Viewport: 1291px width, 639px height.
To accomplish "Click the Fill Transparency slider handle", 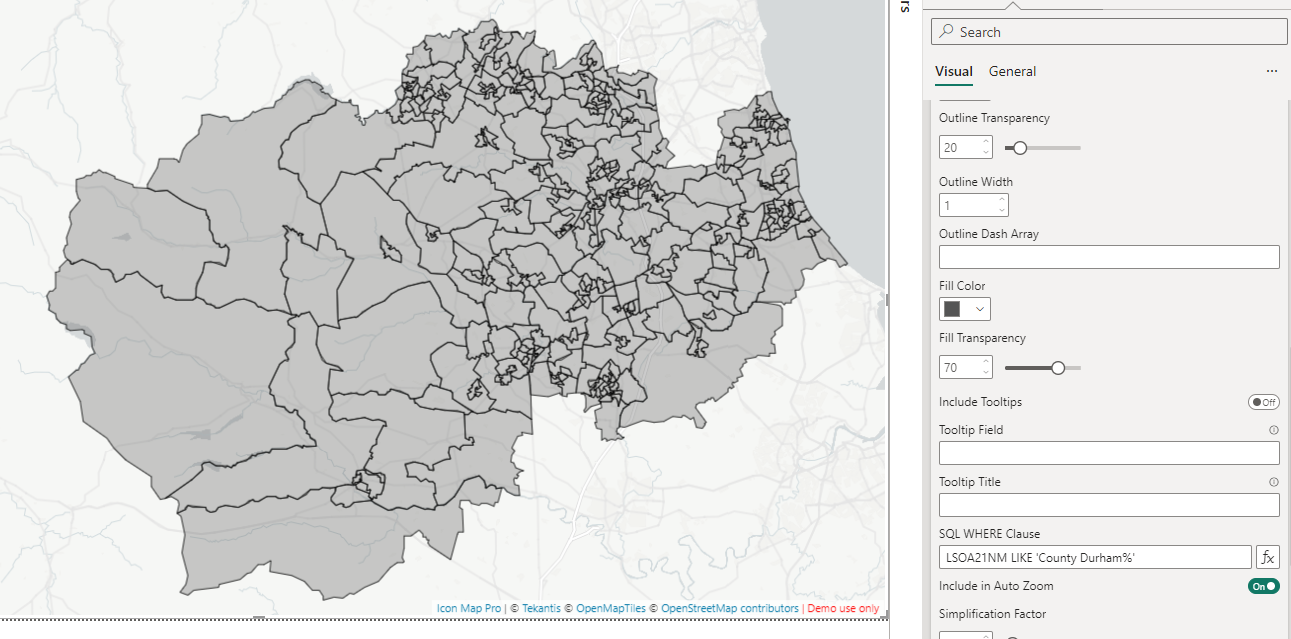I will click(x=1058, y=368).
